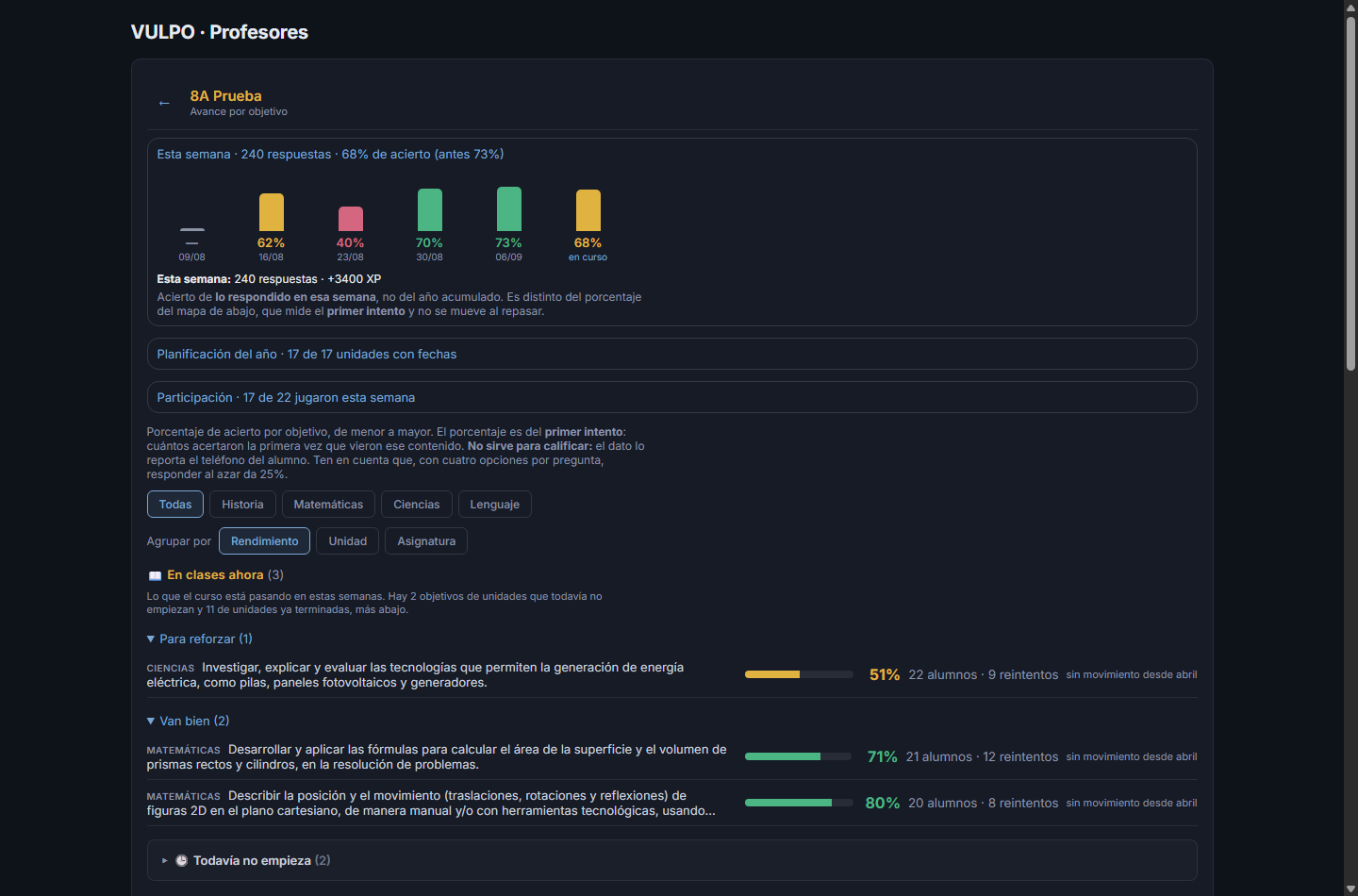Group objectives by Asignatura
The height and width of the screenshot is (896, 1358).
click(426, 541)
